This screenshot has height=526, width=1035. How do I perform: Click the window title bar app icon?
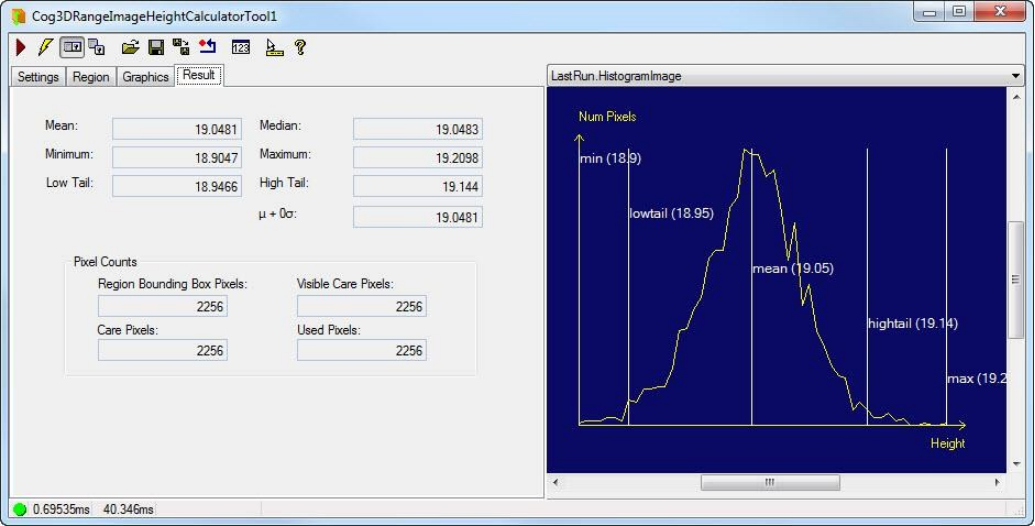18,16
